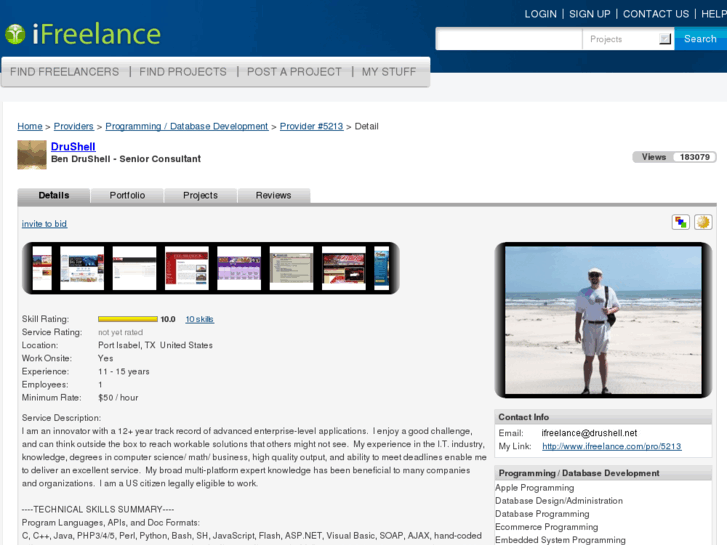Open the purple website portfolio thumbnail
Image resolution: width=727 pixels, height=545 pixels.
click(239, 268)
